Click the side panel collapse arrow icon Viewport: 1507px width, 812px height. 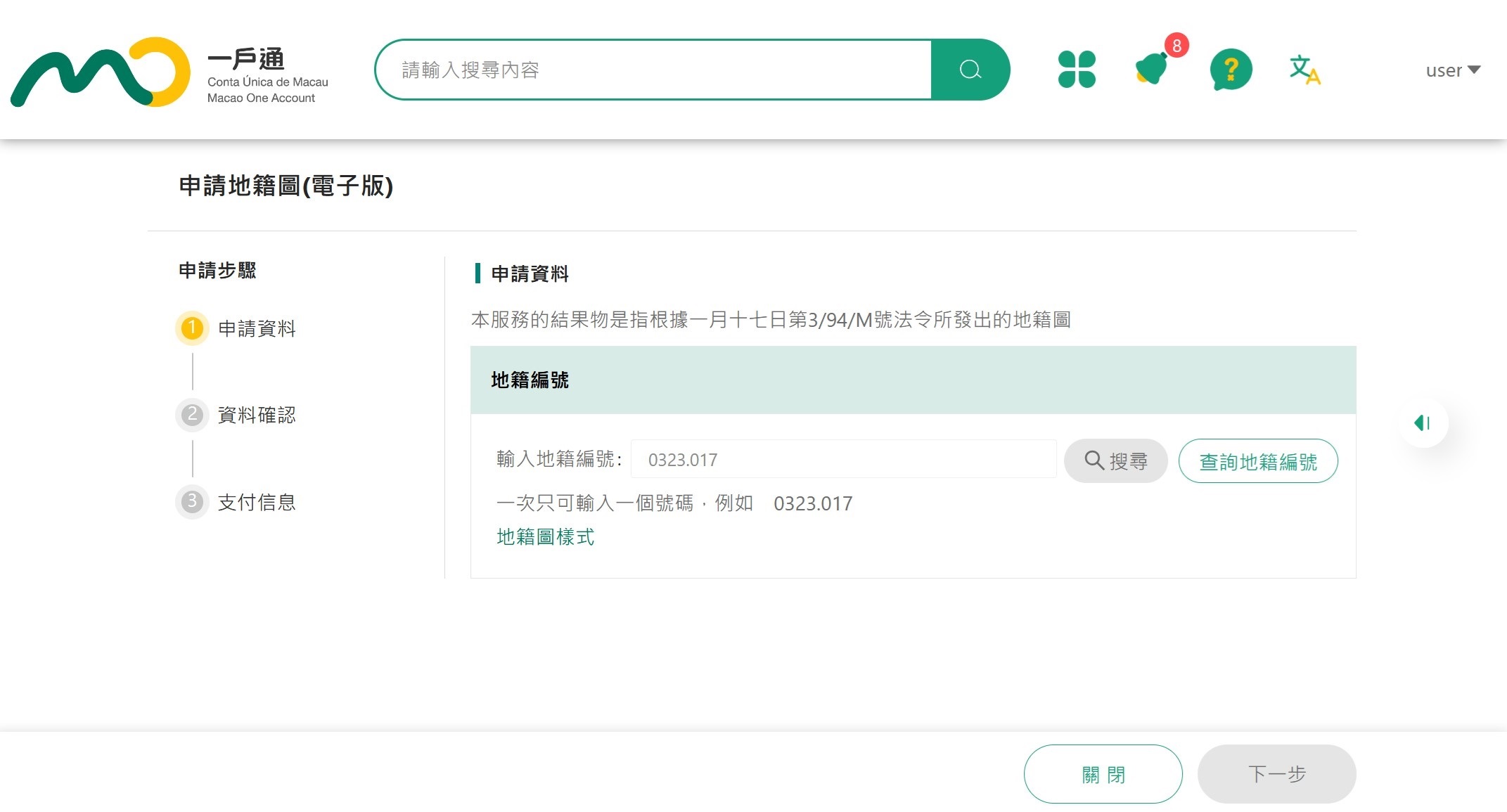coord(1423,423)
